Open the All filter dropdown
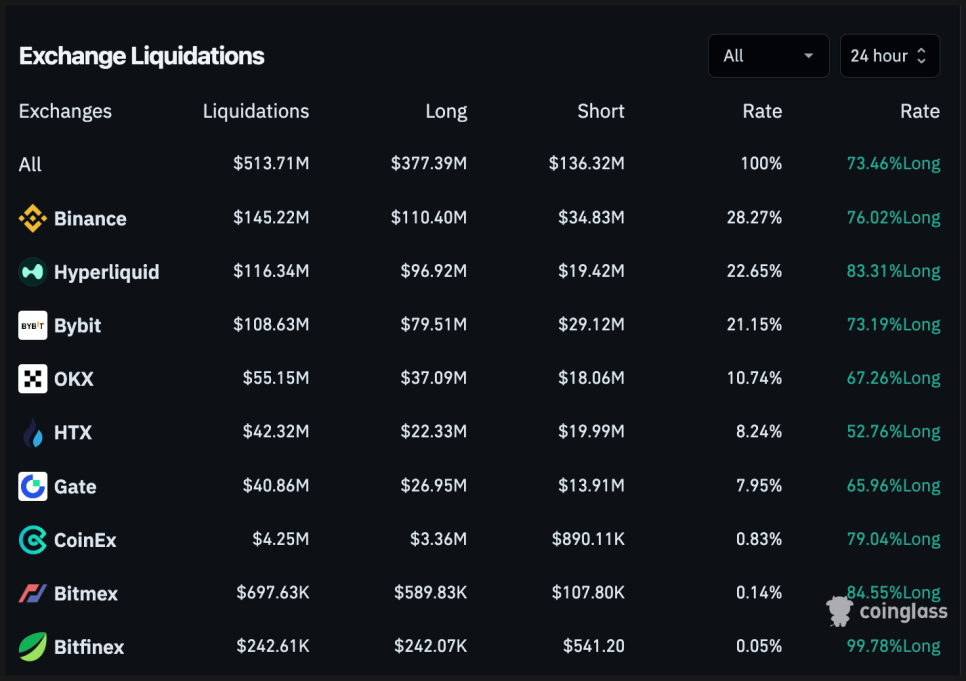Image resolution: width=966 pixels, height=681 pixels. (x=768, y=56)
